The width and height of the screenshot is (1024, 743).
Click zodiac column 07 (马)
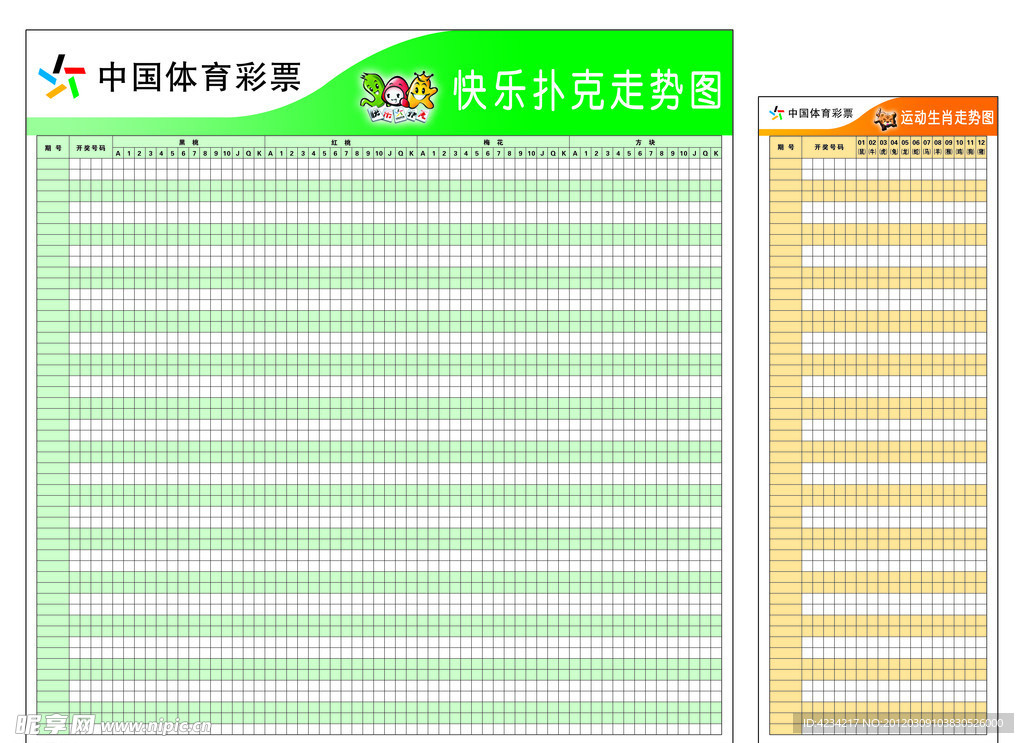tap(927, 147)
